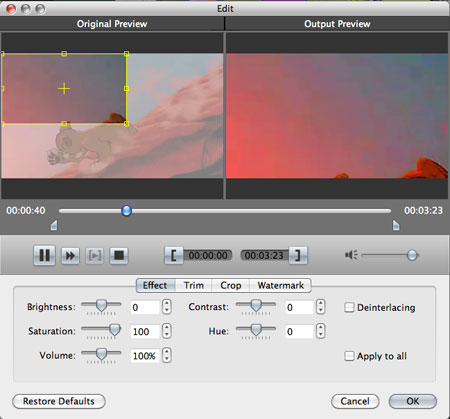The height and width of the screenshot is (419, 450).
Task: Click the Brightness value field
Action: point(145,307)
